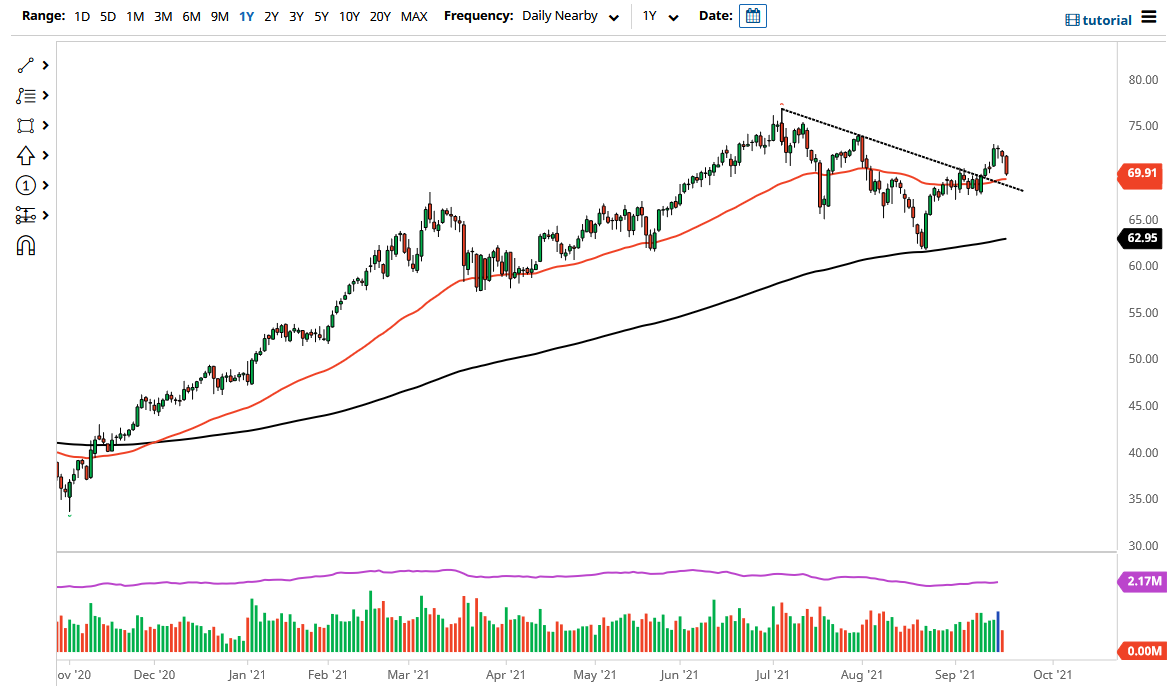
Task: Open the date calendar picker
Action: coord(751,15)
